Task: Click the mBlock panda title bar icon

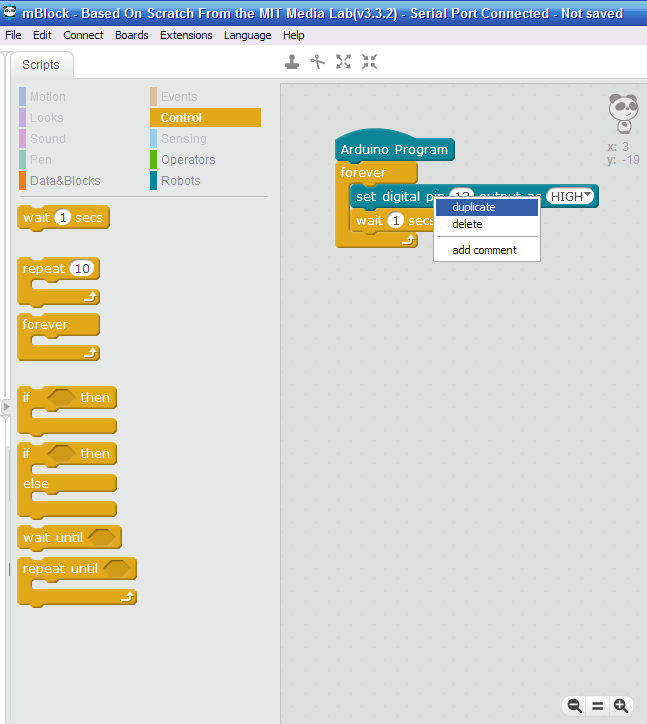Action: pyautogui.click(x=10, y=12)
